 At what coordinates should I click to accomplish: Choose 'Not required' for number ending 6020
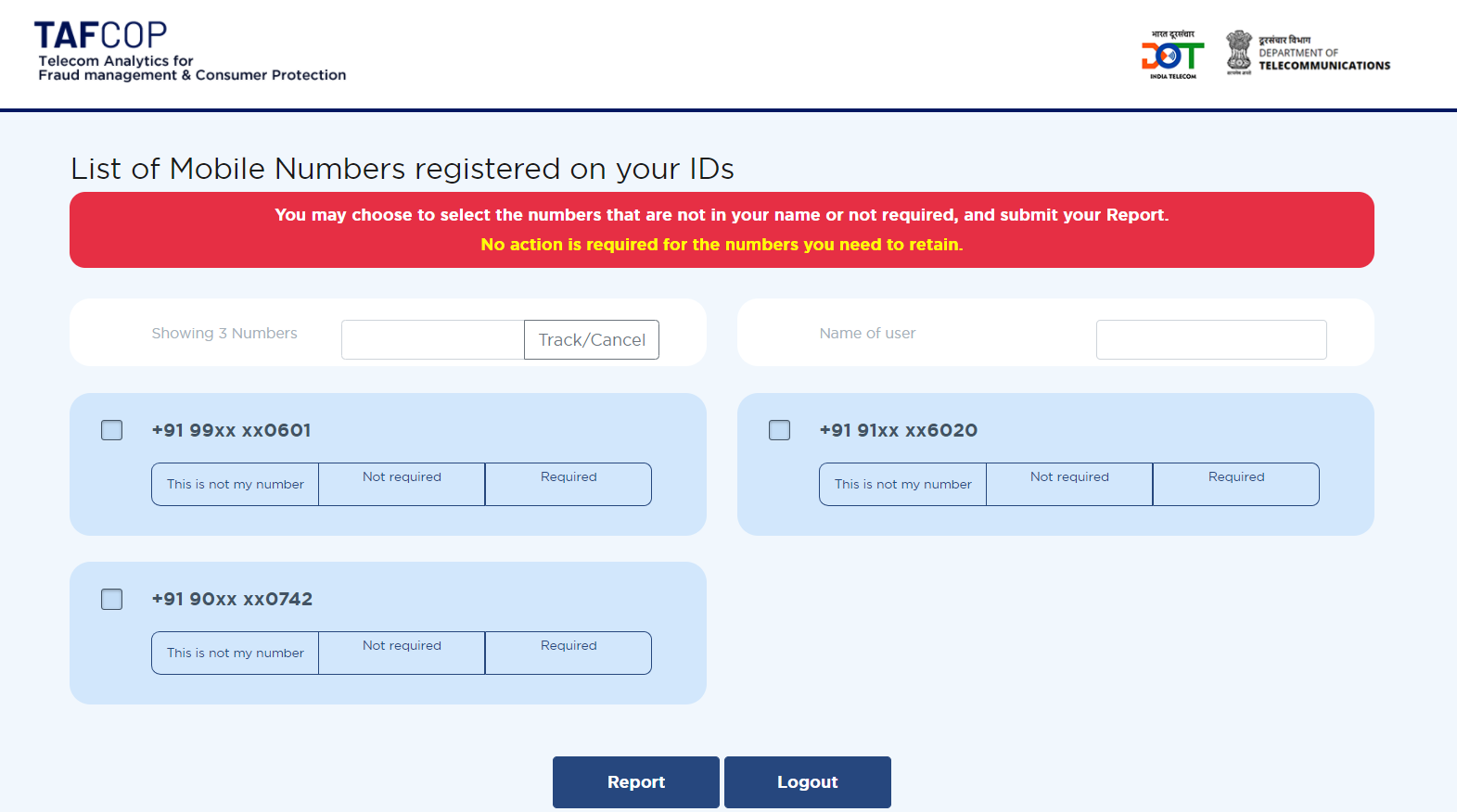pos(1069,484)
